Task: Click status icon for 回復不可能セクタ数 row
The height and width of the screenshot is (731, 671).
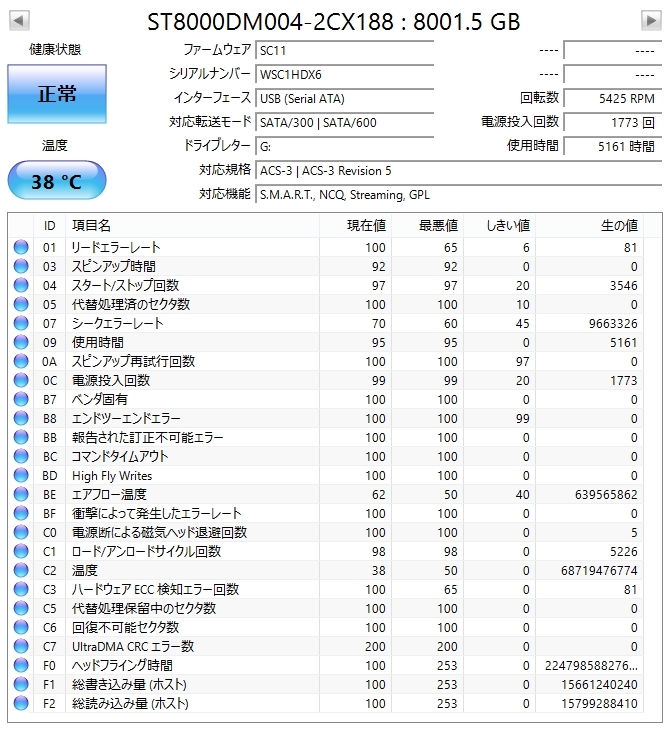Action: tap(21, 628)
